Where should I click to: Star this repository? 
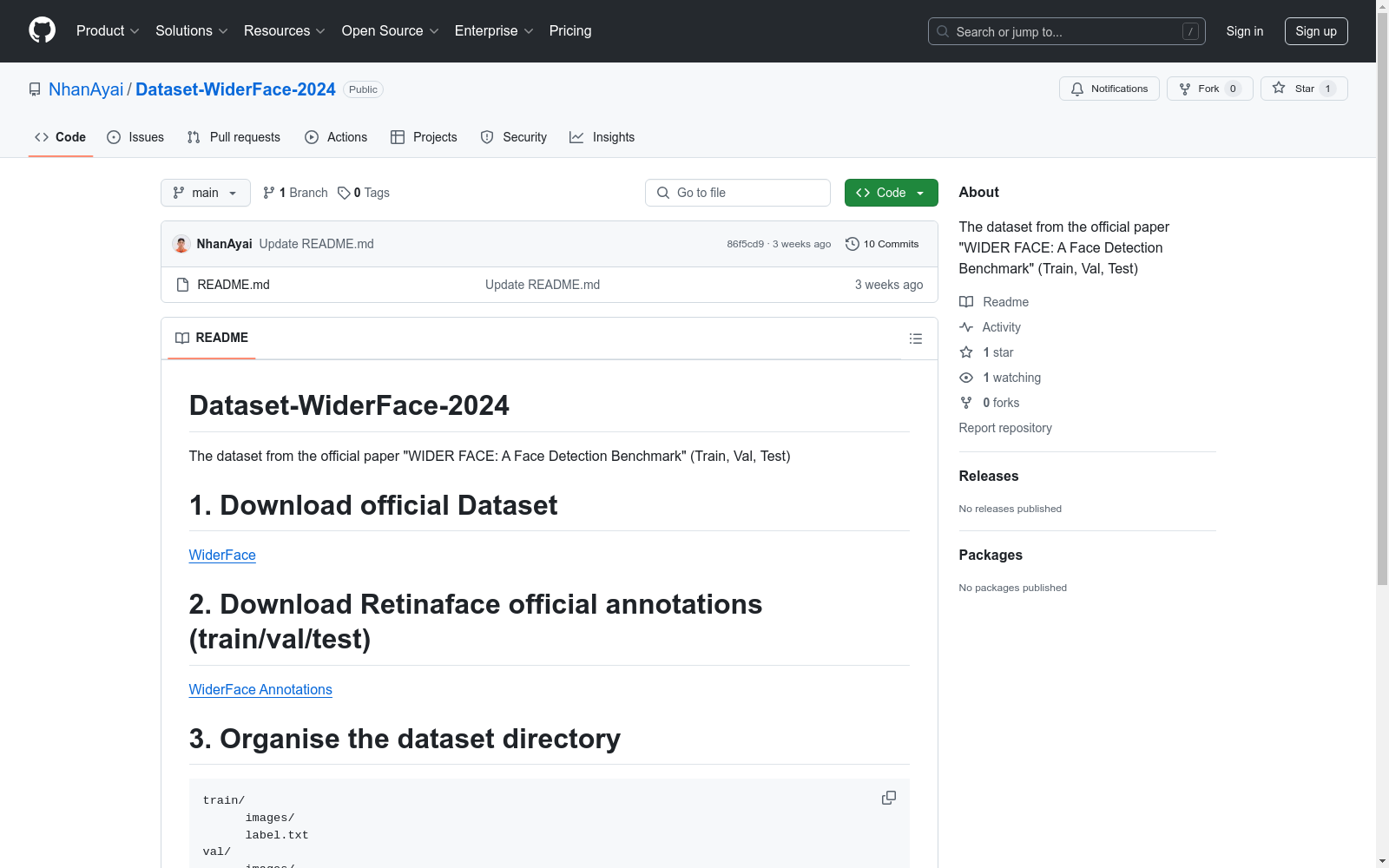[1304, 89]
